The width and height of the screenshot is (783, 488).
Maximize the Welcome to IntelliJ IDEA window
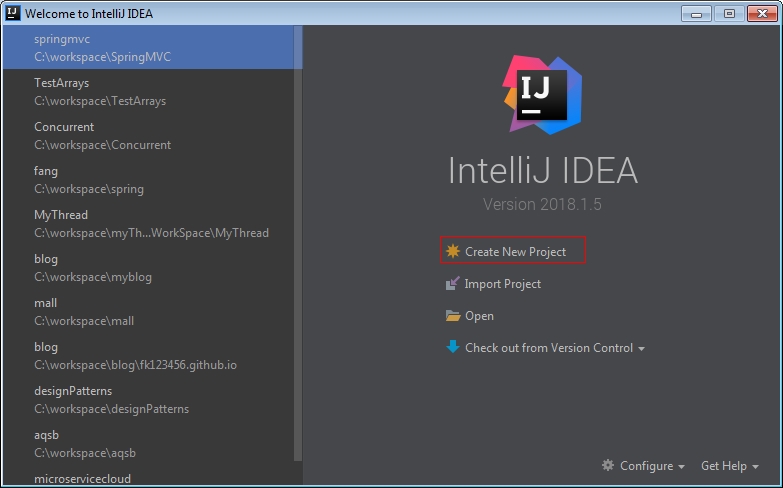[729, 13]
